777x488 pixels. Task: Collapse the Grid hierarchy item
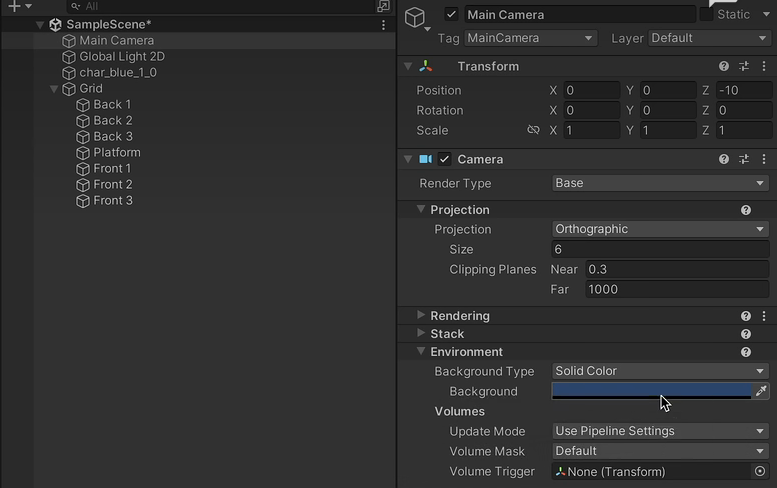click(x=54, y=89)
